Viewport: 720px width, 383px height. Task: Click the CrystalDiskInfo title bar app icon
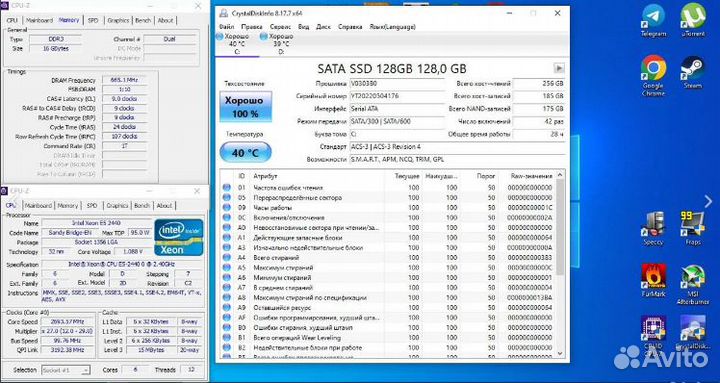(x=223, y=13)
